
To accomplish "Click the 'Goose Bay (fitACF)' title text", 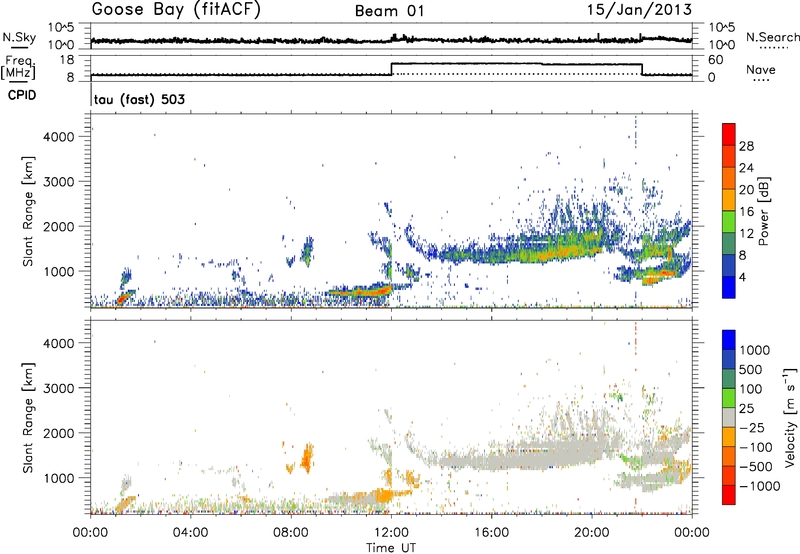I will coord(176,9).
